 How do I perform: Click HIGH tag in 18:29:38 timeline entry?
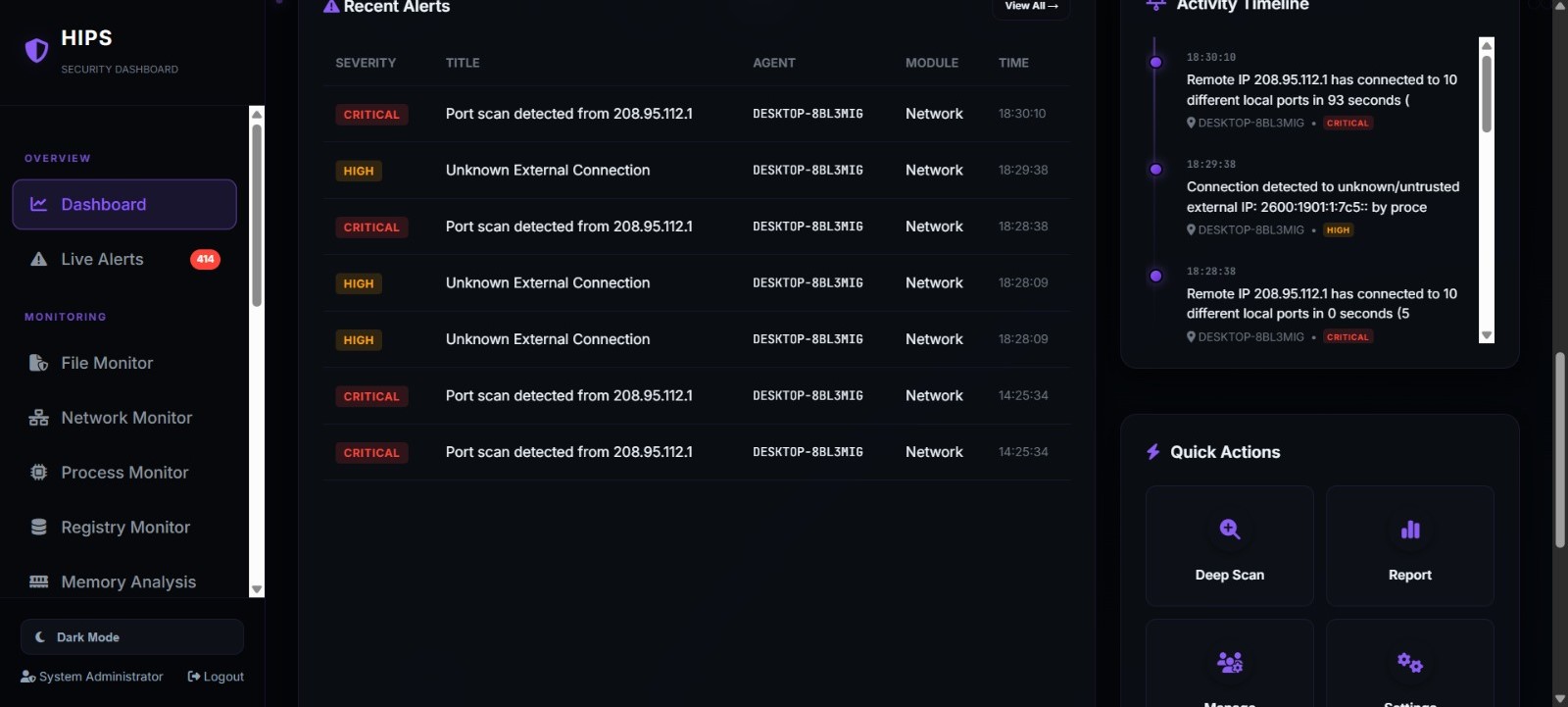(1338, 229)
